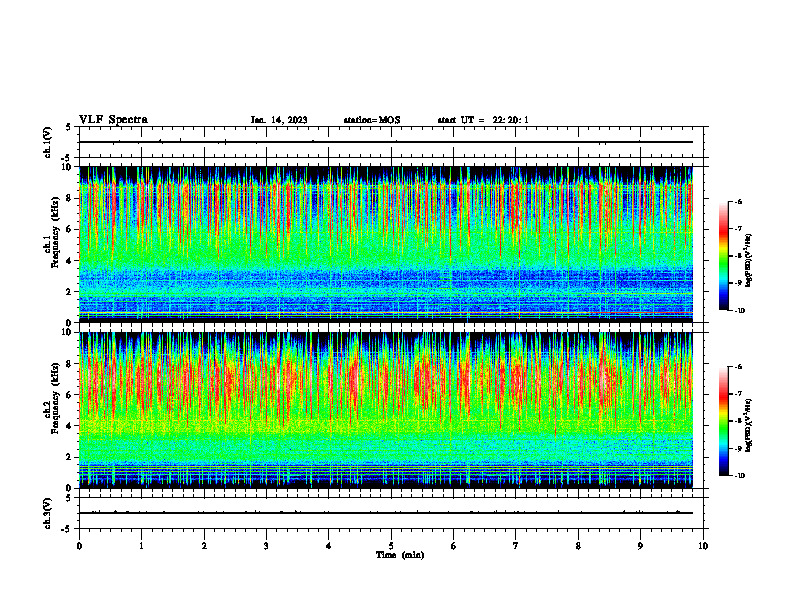Click time axis tick label "1"

[x=141, y=546]
